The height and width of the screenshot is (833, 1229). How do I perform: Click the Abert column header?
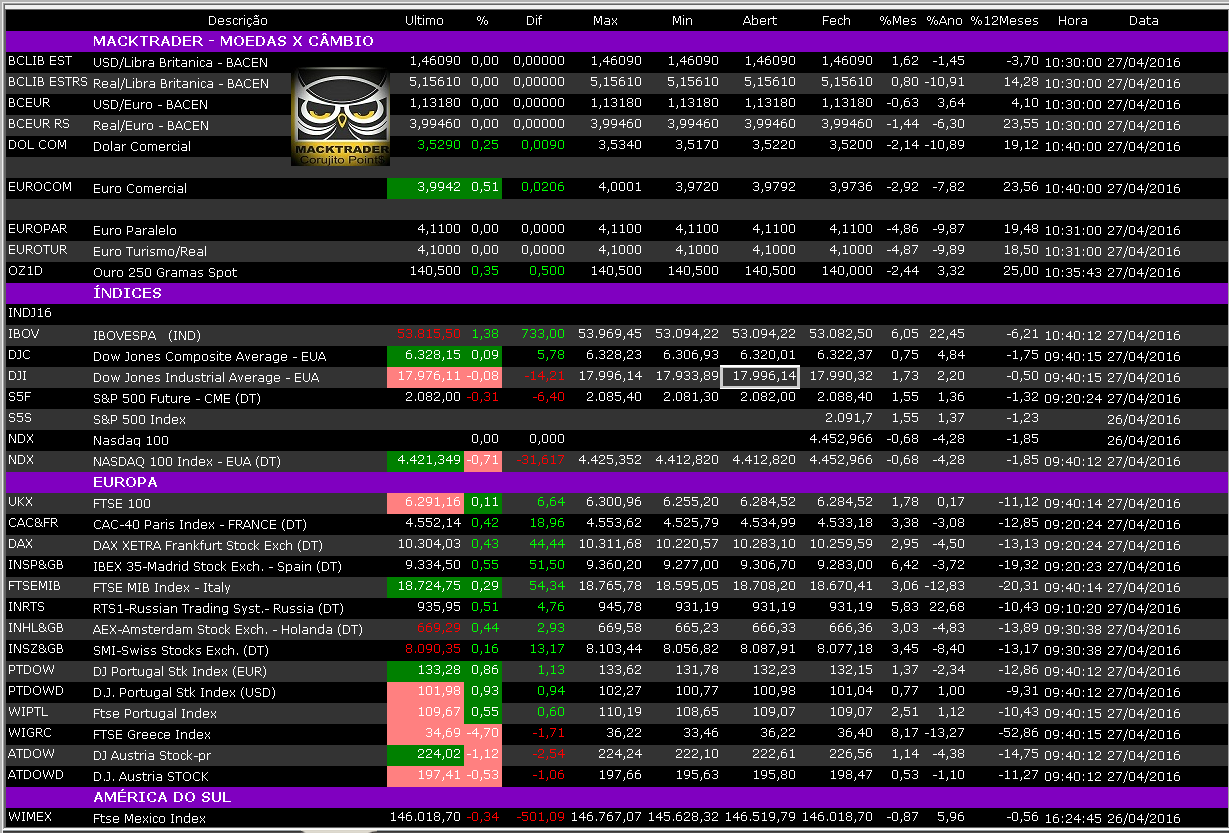point(760,20)
